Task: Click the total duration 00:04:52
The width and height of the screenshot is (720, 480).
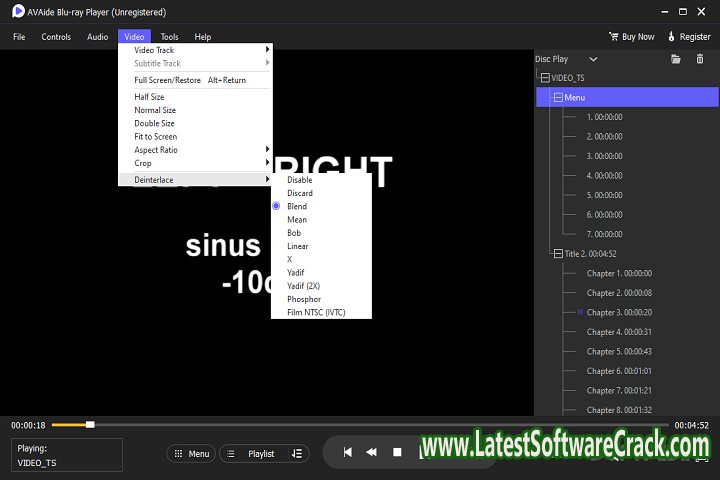Action: coord(692,425)
